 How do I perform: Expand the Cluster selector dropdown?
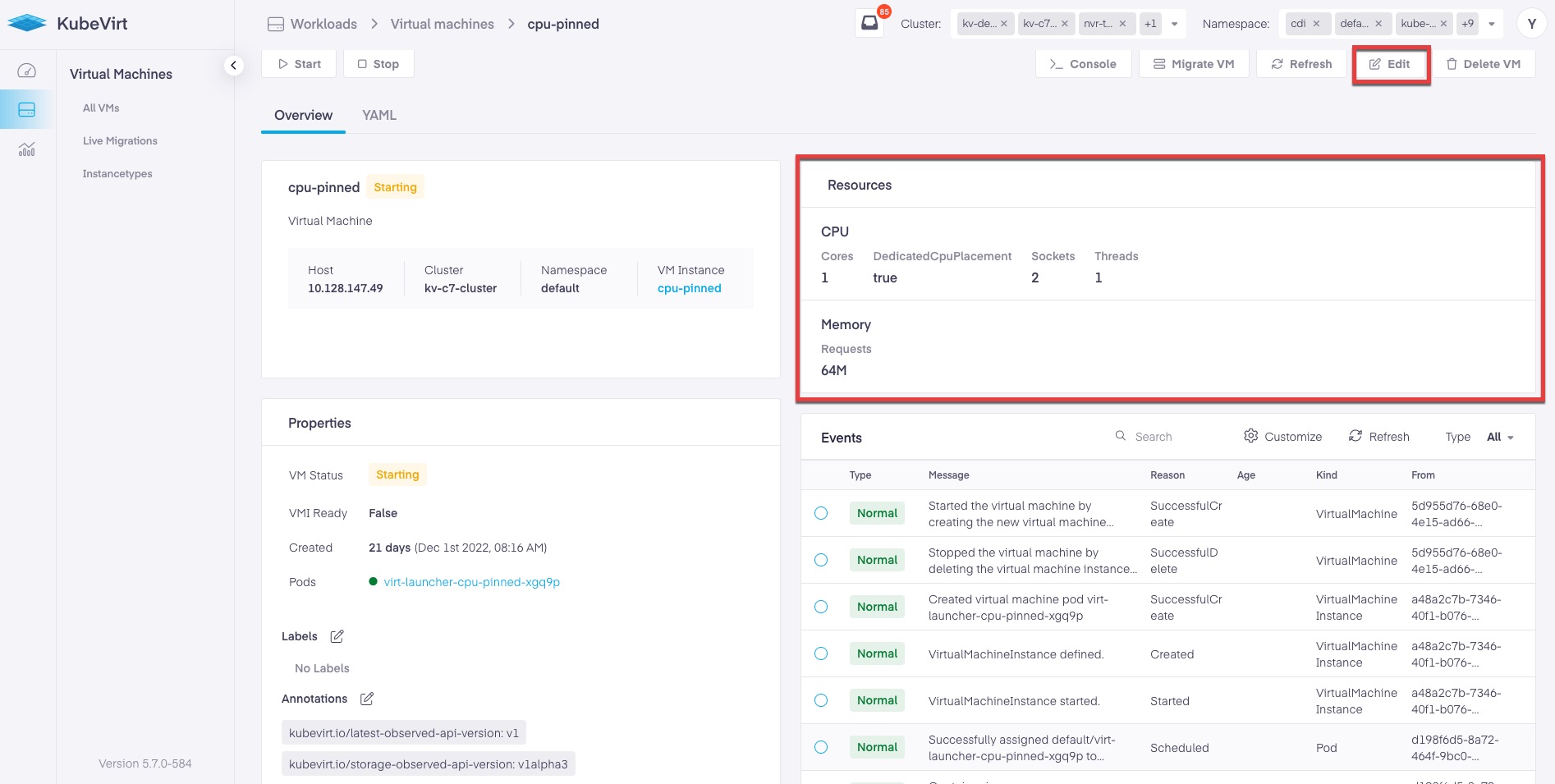click(x=1175, y=24)
